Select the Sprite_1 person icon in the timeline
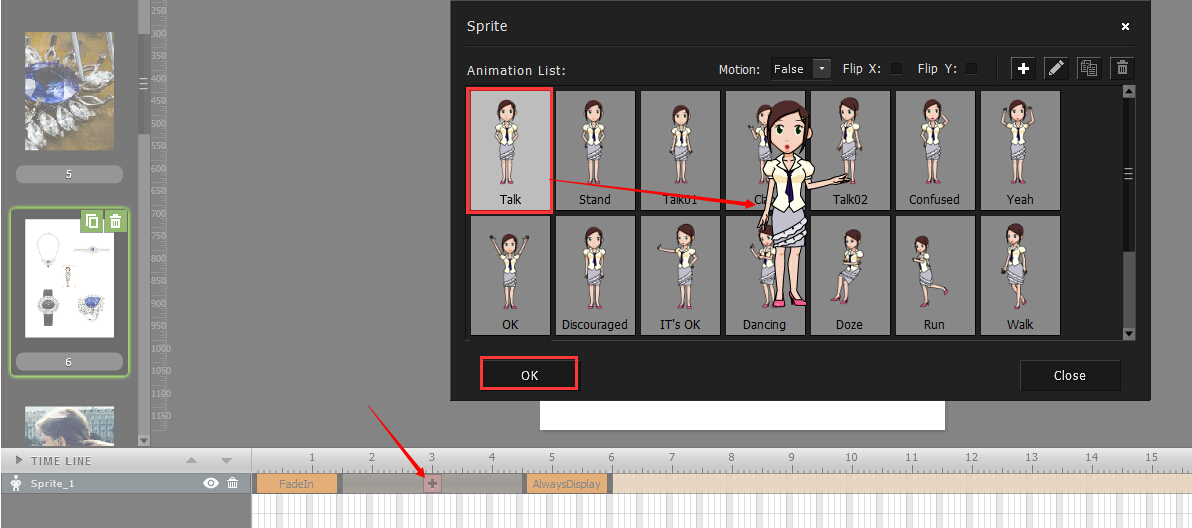 (x=15, y=483)
